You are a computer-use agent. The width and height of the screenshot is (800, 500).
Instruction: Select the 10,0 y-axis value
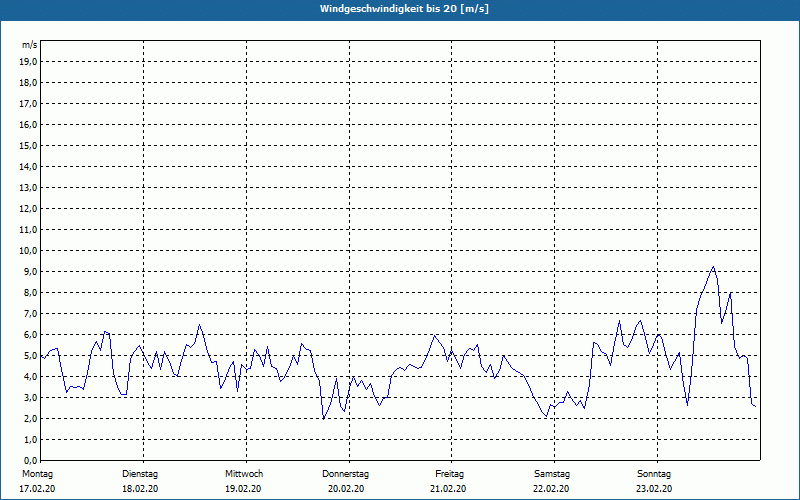[28, 251]
